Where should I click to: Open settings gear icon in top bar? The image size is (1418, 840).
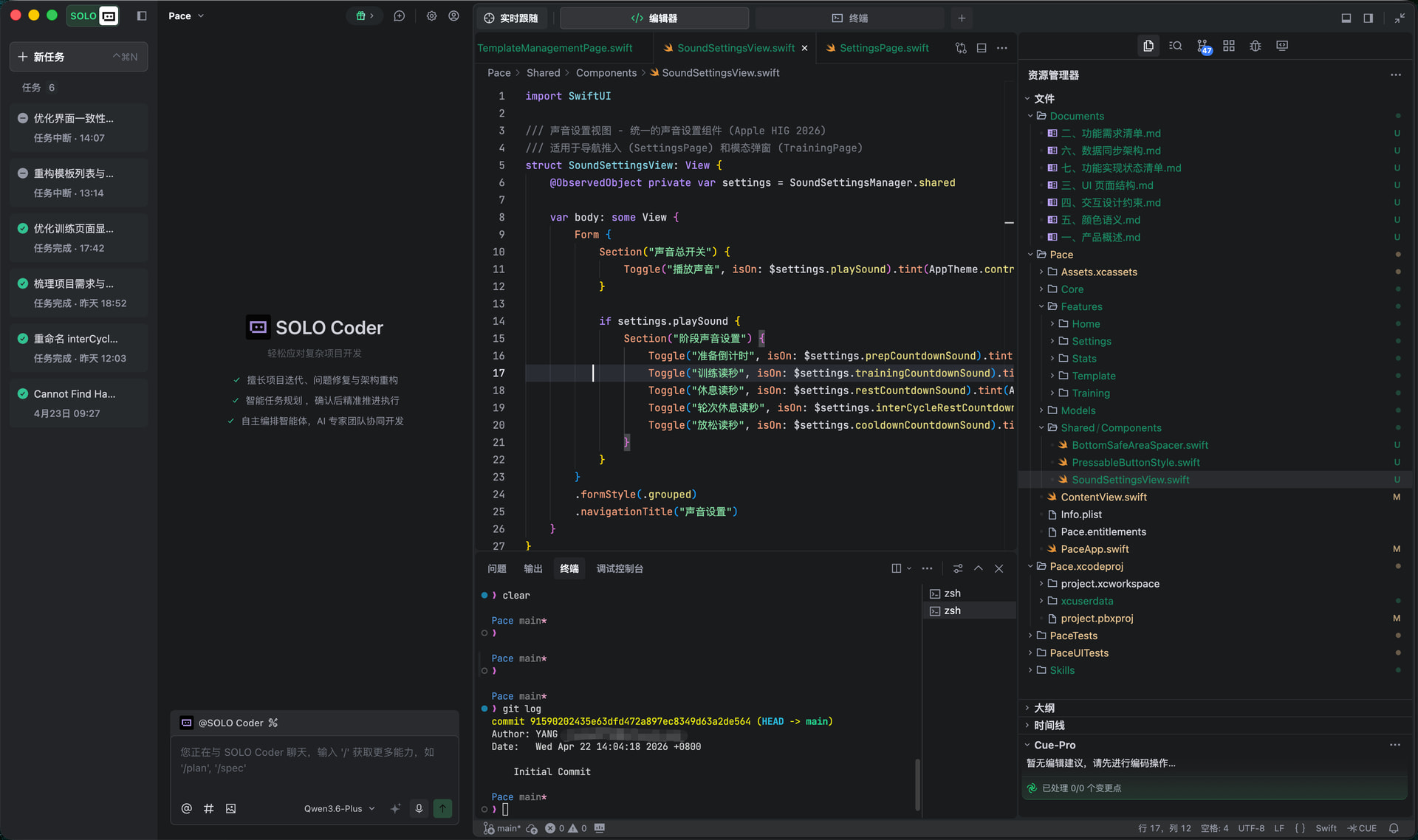pyautogui.click(x=431, y=16)
